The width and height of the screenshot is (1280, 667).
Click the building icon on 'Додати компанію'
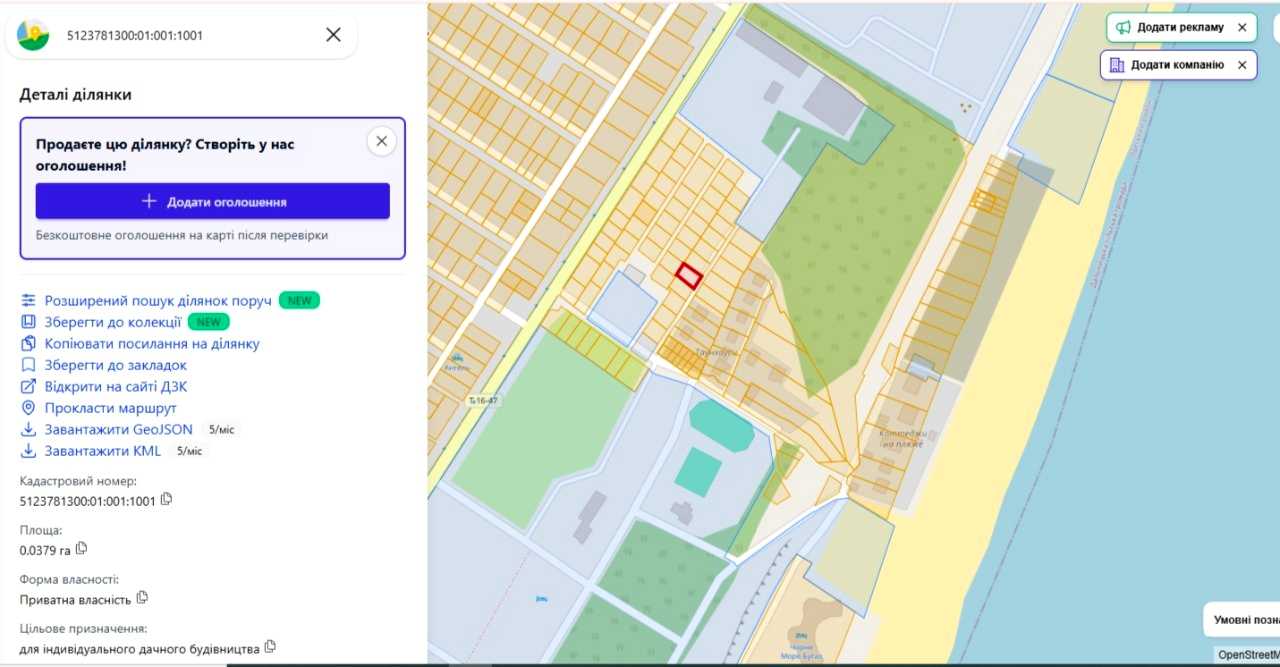click(x=1117, y=65)
